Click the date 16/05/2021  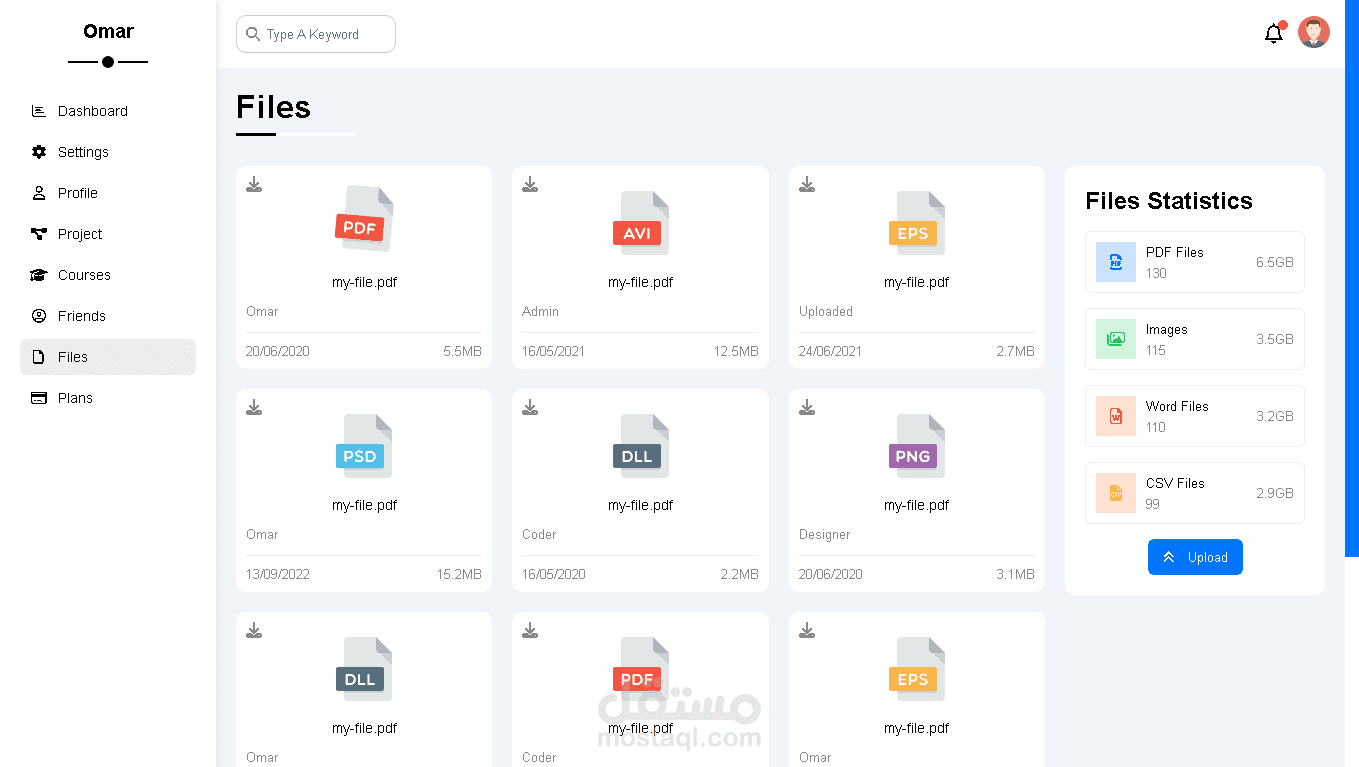pyautogui.click(x=554, y=351)
